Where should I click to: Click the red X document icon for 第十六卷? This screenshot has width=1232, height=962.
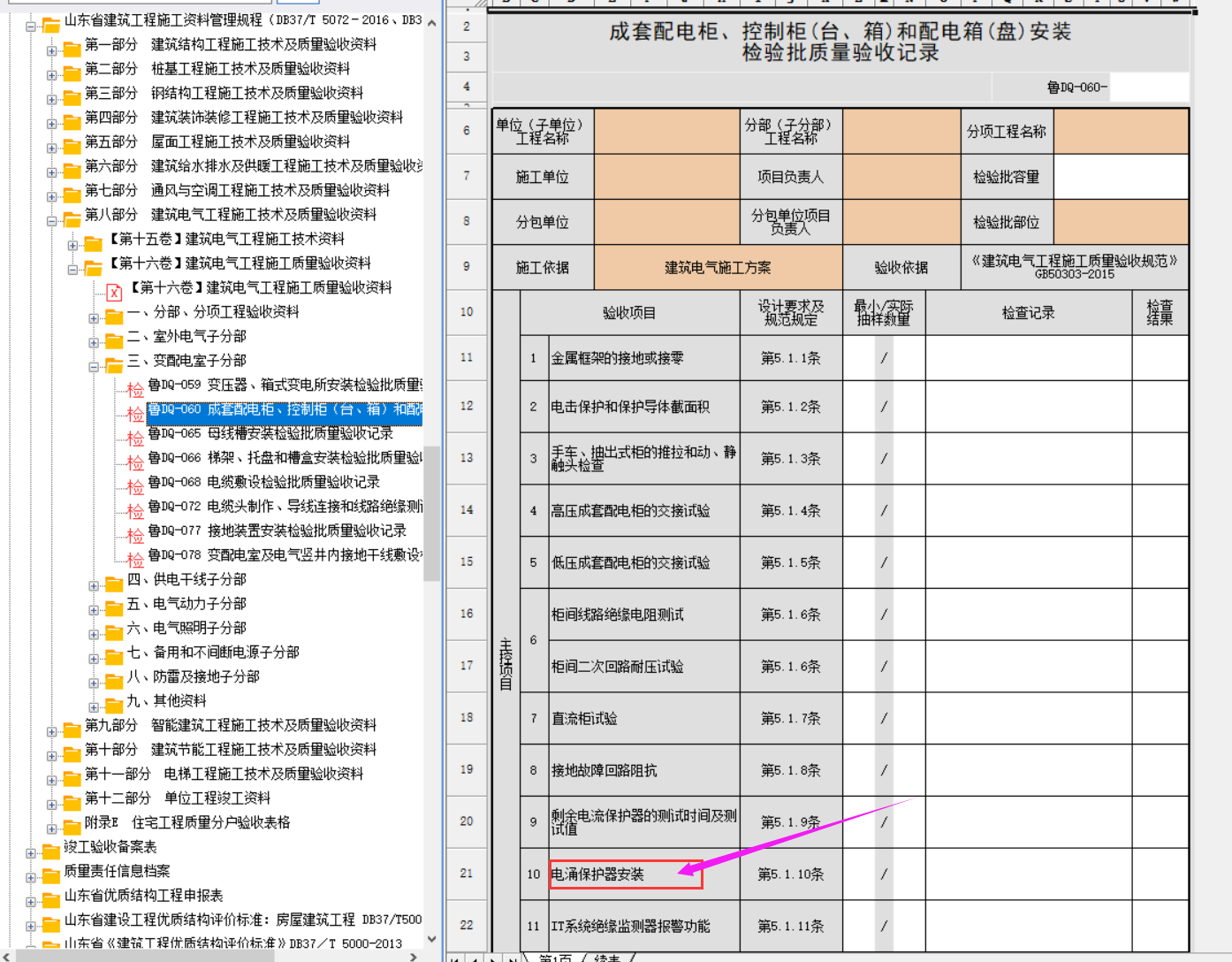tap(114, 290)
